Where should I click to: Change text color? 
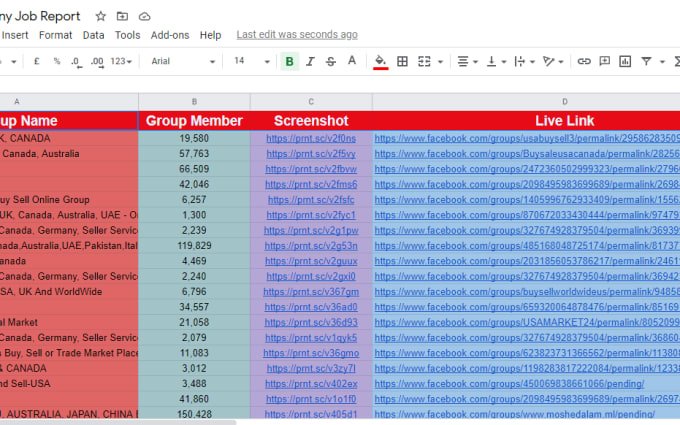[x=352, y=61]
